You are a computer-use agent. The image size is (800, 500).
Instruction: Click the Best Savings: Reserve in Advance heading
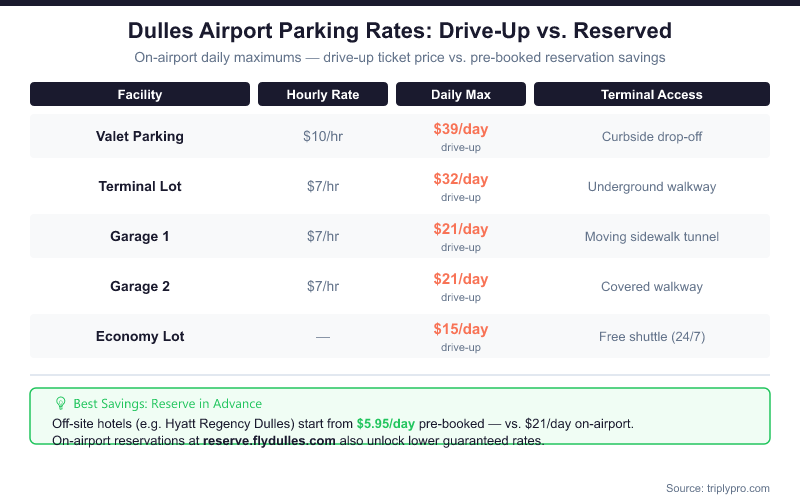168,403
